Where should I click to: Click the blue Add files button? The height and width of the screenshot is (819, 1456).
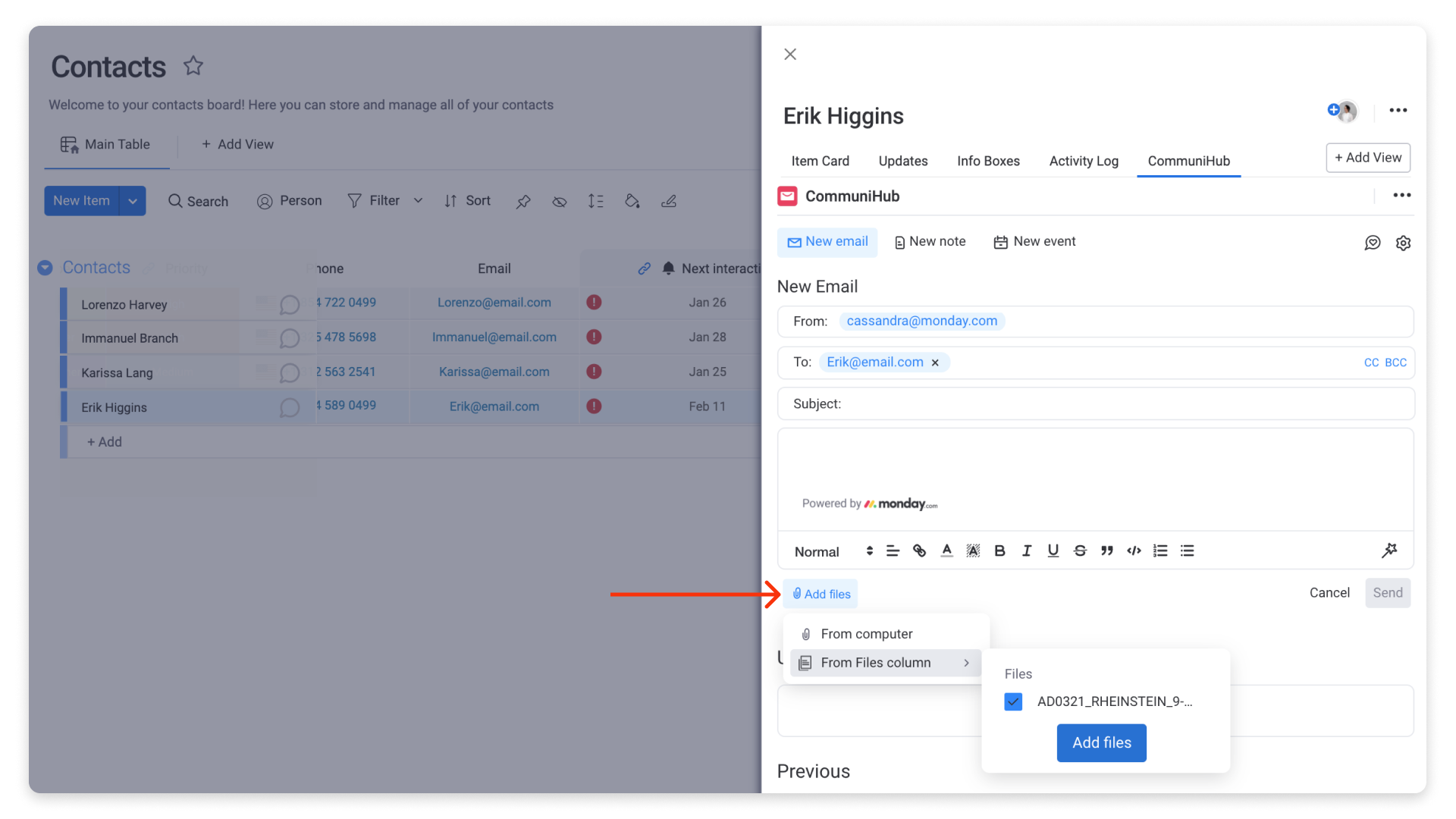[x=1101, y=742]
